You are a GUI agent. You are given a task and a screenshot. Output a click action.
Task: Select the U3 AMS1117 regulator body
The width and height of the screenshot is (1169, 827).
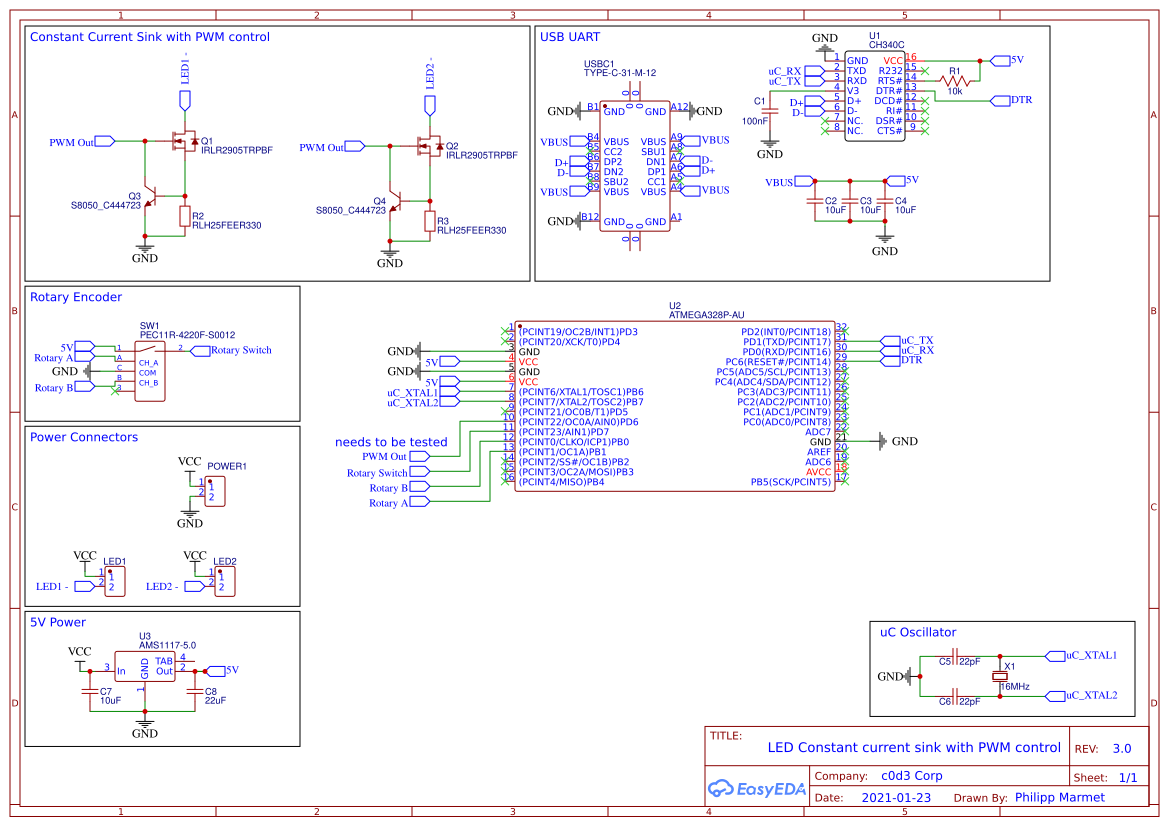click(145, 665)
